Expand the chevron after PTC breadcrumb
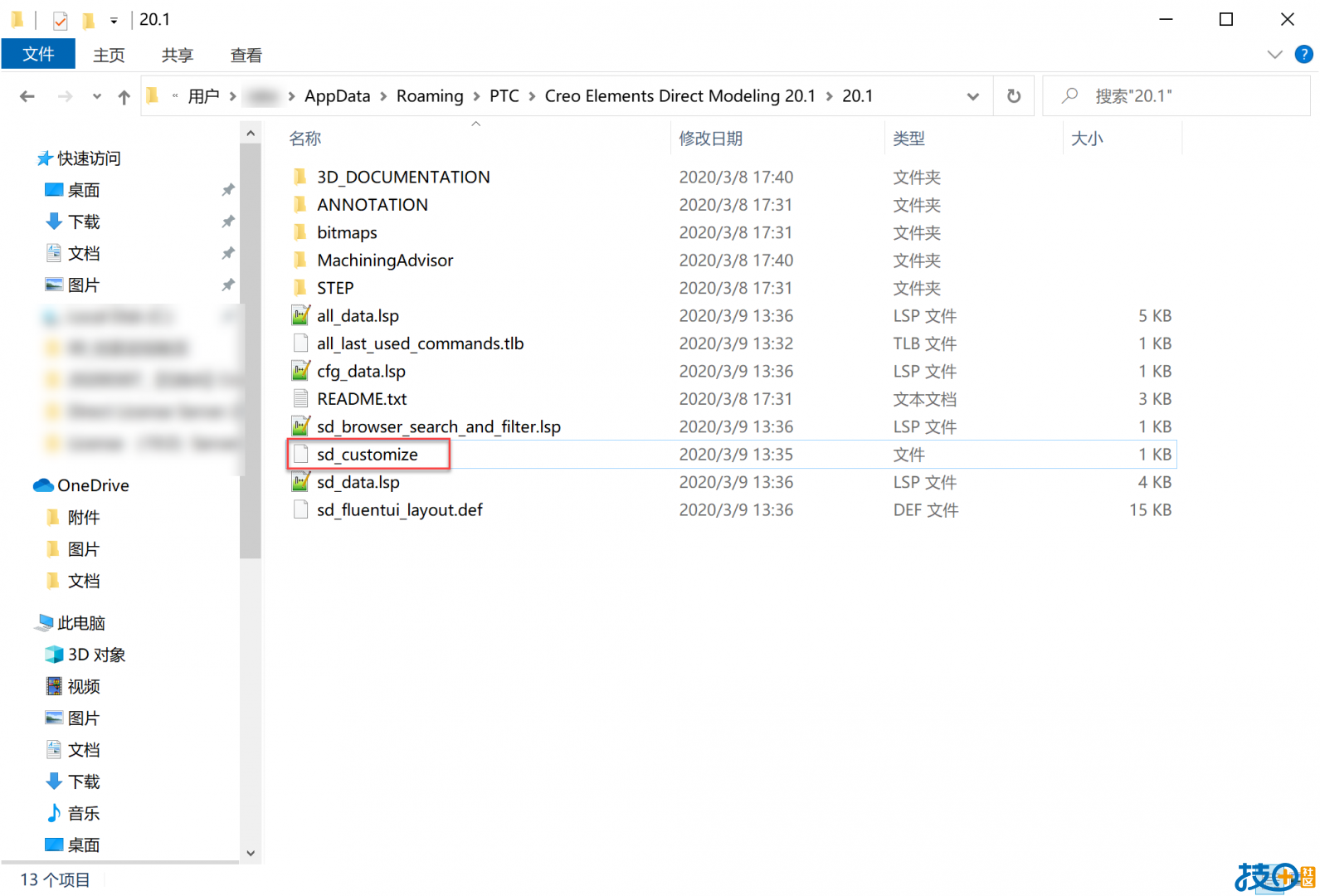Viewport: 1320px width, 896px height. [532, 96]
